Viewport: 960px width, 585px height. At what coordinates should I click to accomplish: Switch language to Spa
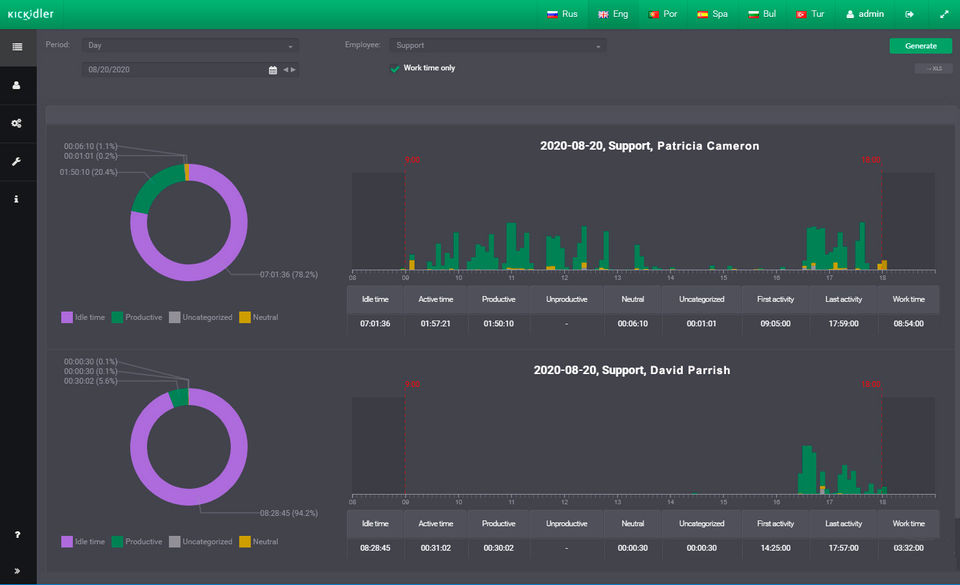coord(712,14)
